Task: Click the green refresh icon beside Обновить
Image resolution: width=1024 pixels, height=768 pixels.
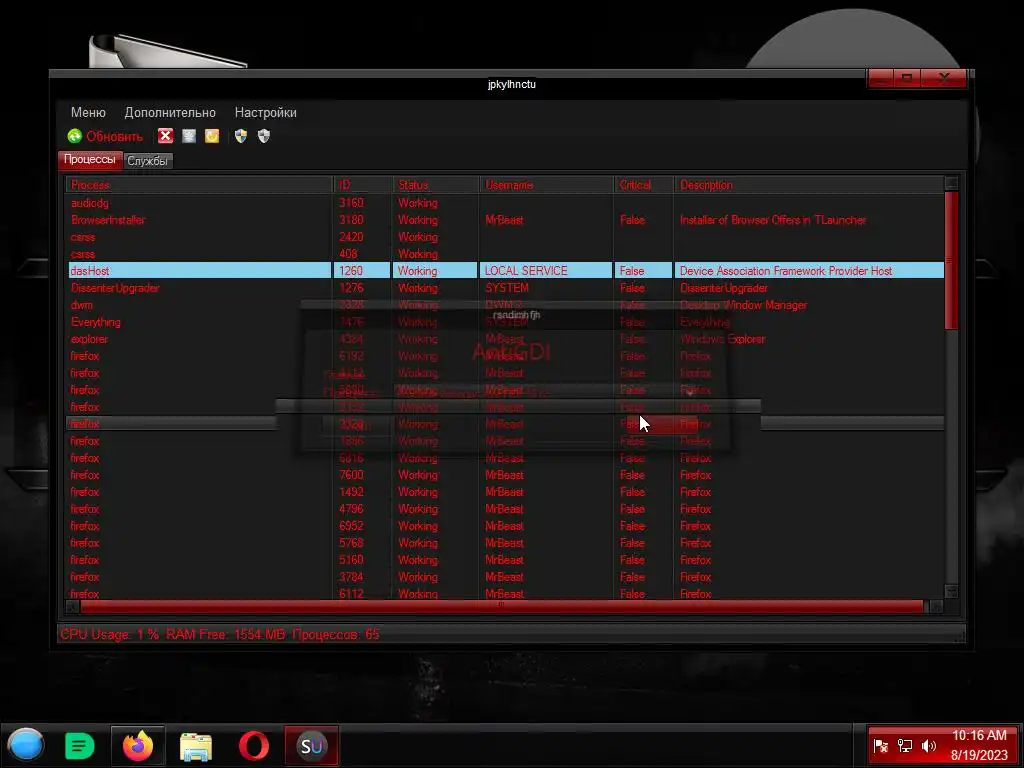Action: click(74, 136)
